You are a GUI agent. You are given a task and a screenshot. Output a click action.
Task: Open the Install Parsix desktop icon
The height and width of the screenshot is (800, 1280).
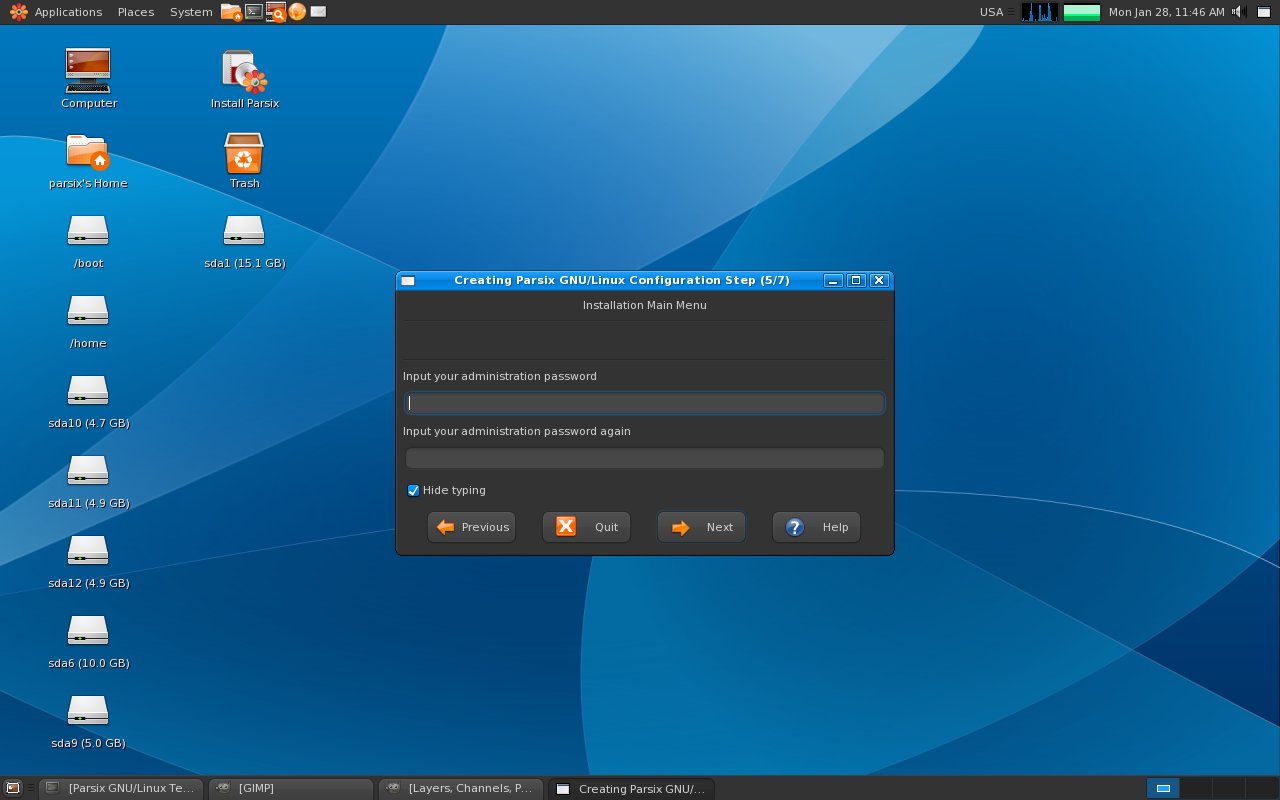coord(244,72)
